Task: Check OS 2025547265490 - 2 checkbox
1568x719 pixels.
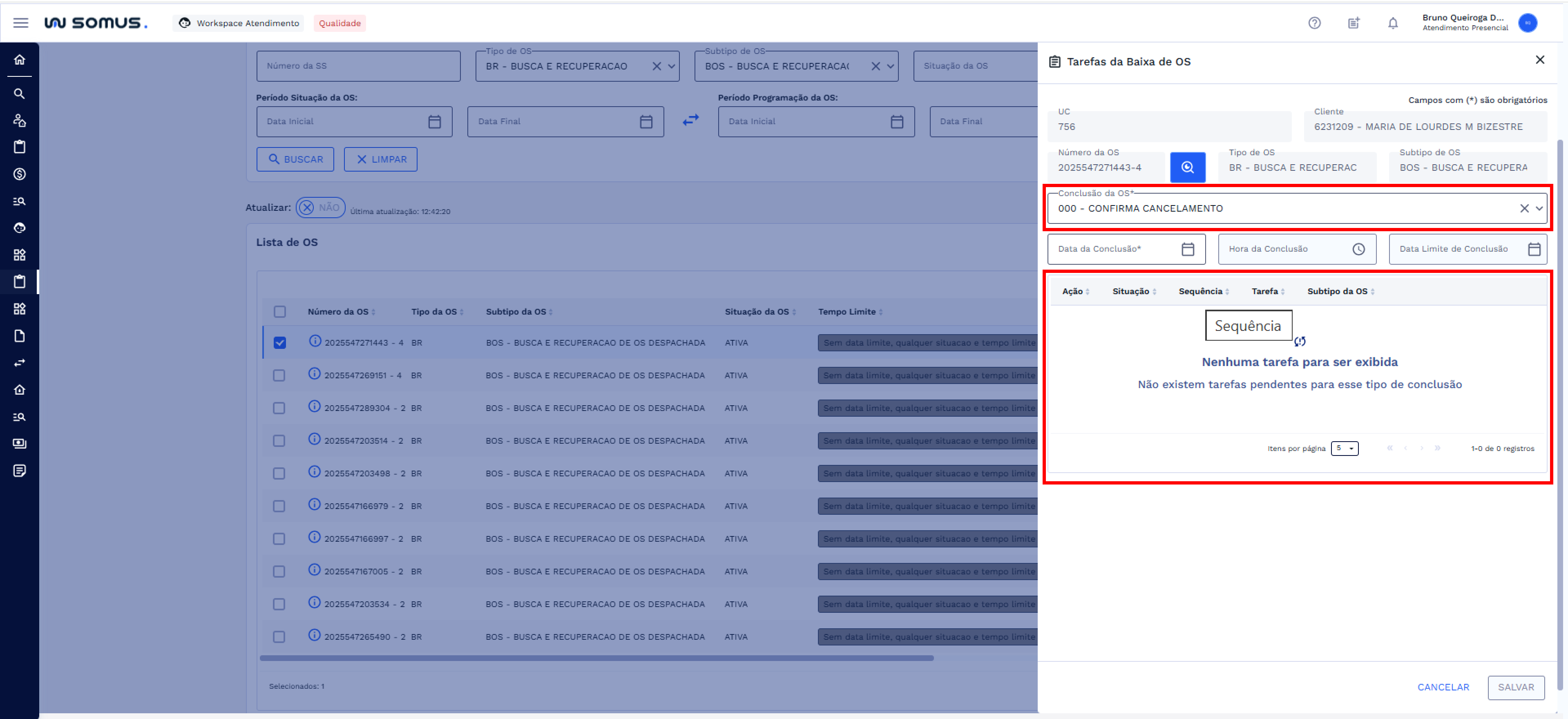Action: pos(279,637)
